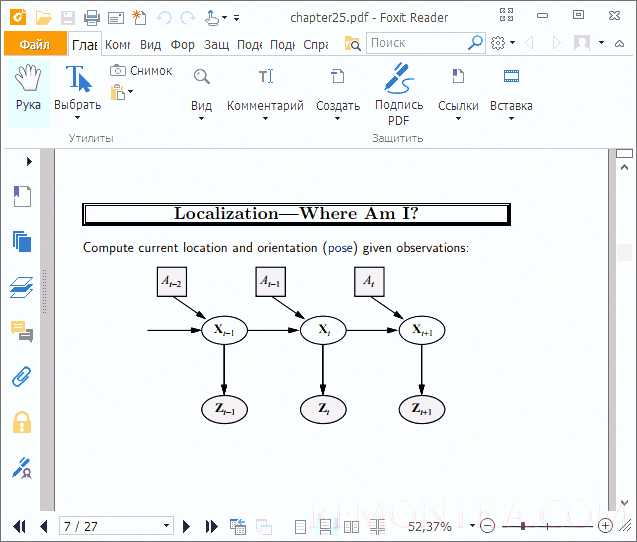Expand the Ссылки dropdown arrow
The image size is (637, 542).
coord(458,119)
